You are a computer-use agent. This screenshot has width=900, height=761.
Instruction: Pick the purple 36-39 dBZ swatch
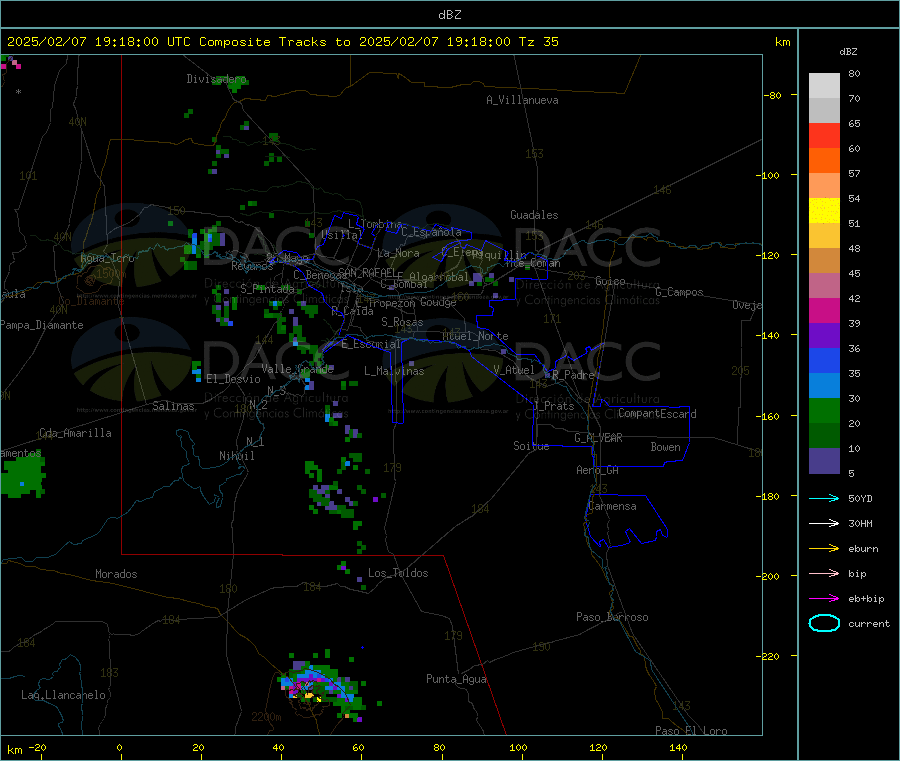[824, 336]
